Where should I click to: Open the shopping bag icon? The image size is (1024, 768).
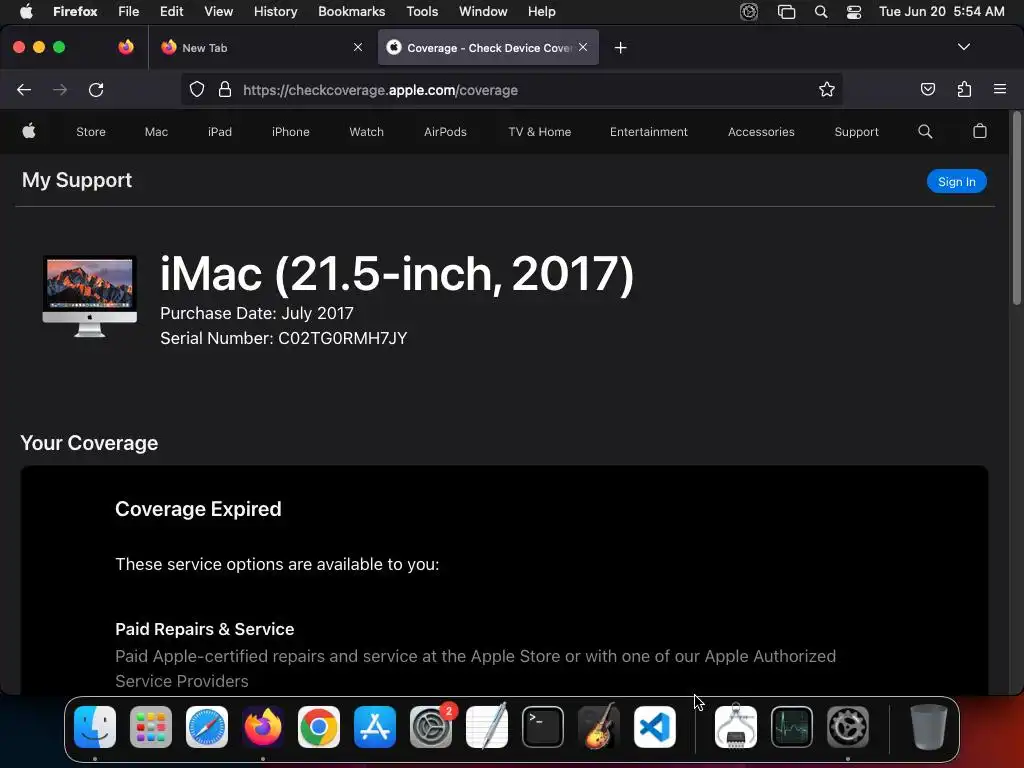click(x=980, y=131)
